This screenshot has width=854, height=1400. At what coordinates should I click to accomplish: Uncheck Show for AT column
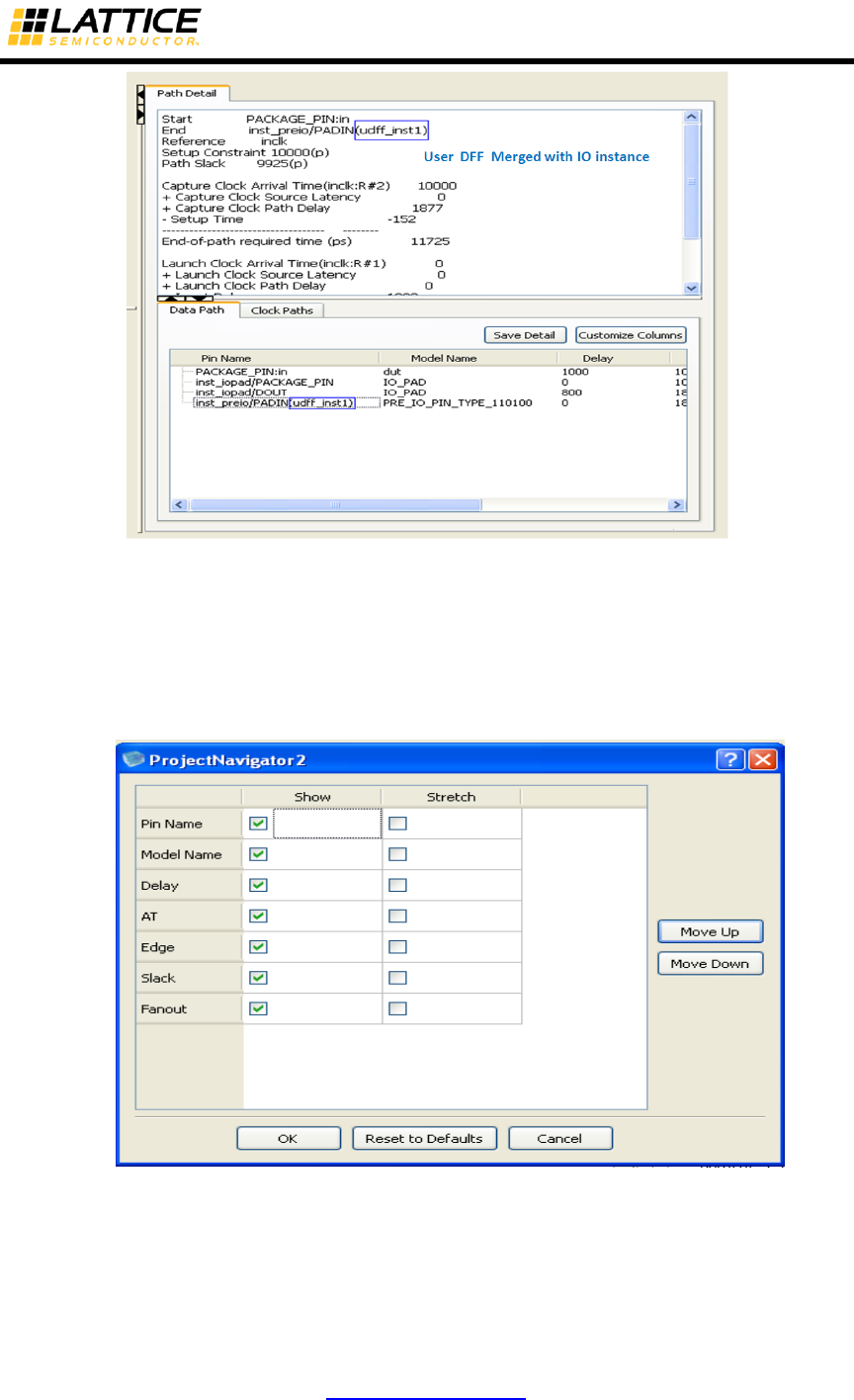tap(258, 917)
